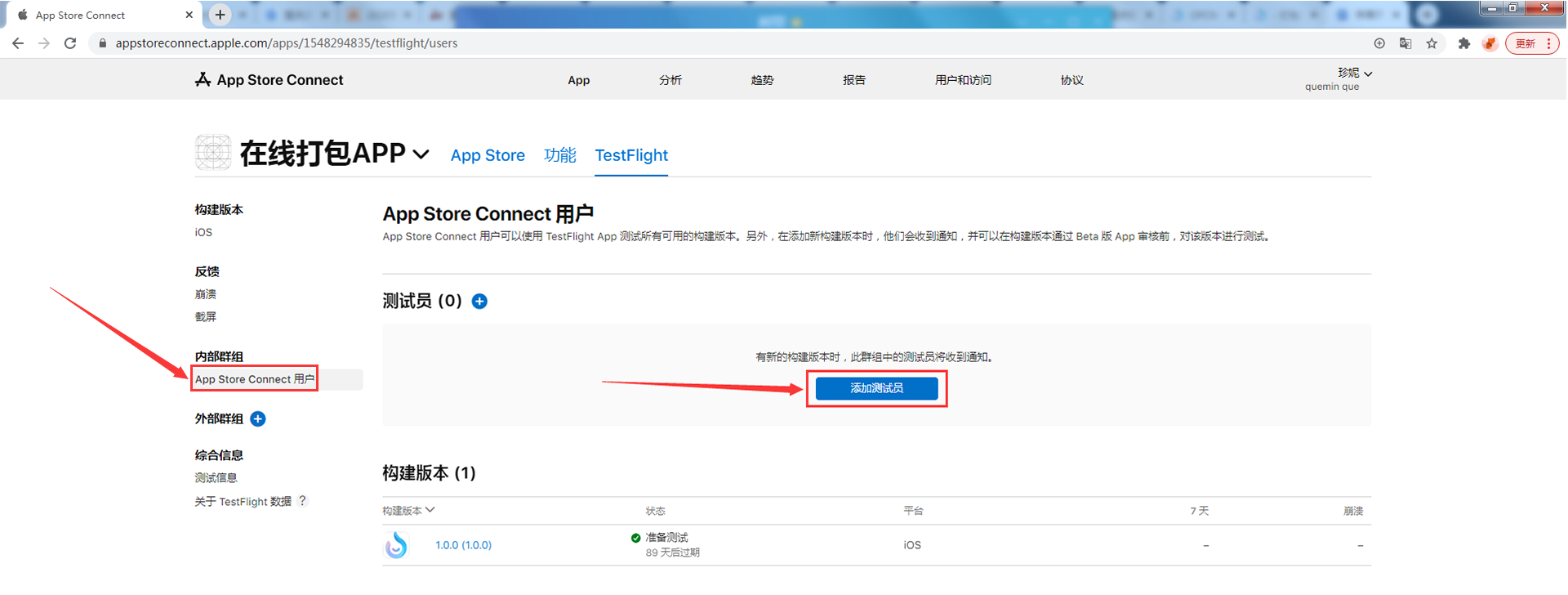
Task: Click the browser forward arrow
Action: pos(44,43)
